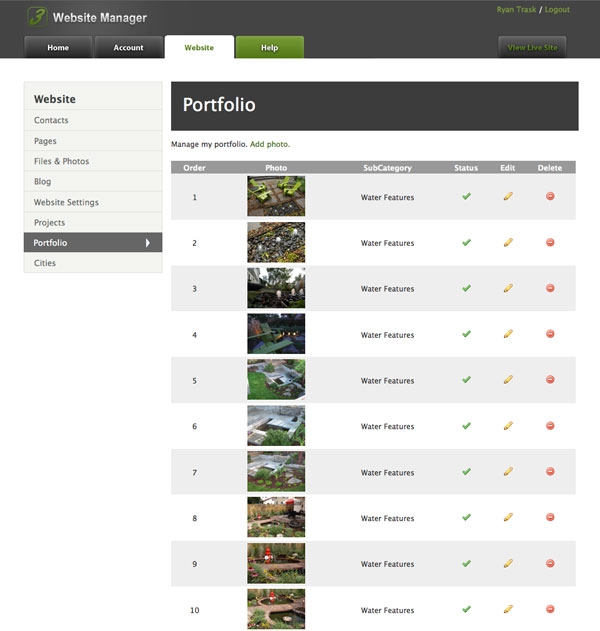Delete portfolio photo in row 3
Viewport: 600px width, 631px height.
tap(550, 288)
